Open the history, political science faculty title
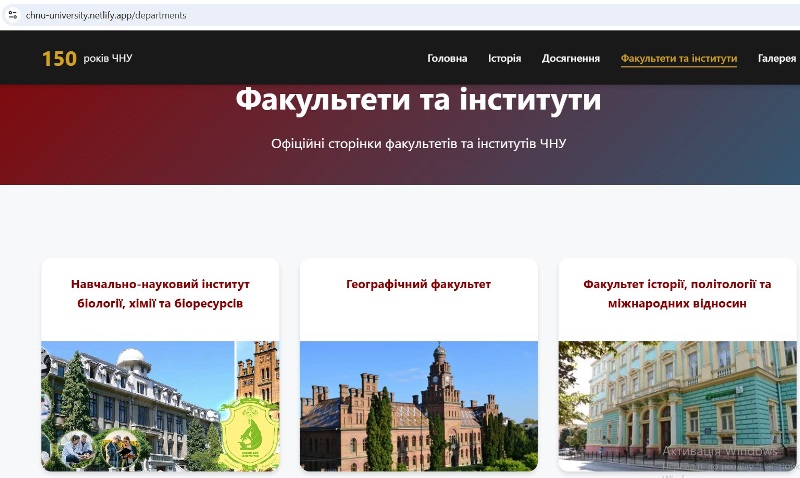 coord(677,294)
